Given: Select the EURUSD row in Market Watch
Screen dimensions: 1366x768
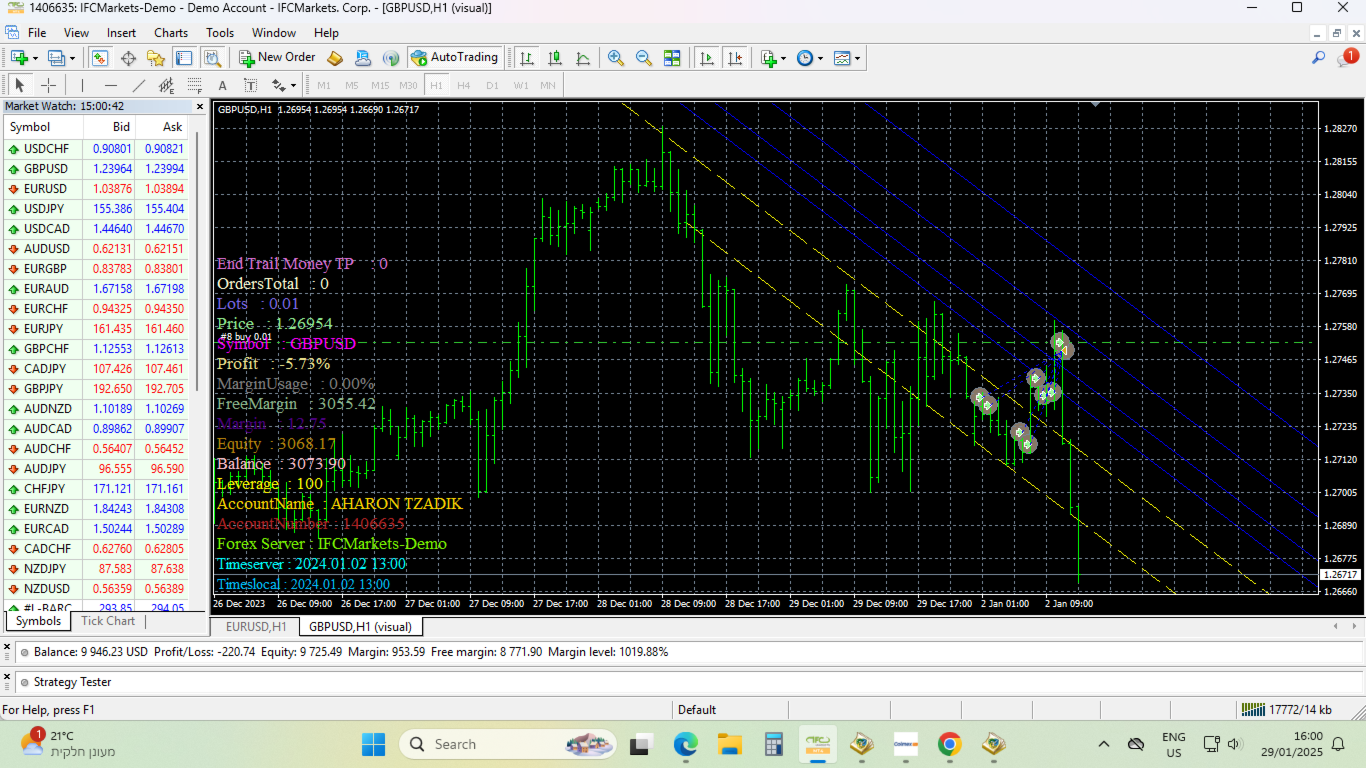Looking at the screenshot, I should (x=97, y=189).
